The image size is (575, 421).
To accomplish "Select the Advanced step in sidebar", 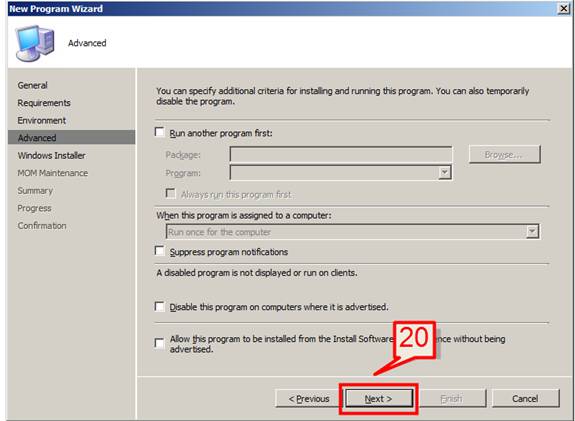I will coord(72,138).
